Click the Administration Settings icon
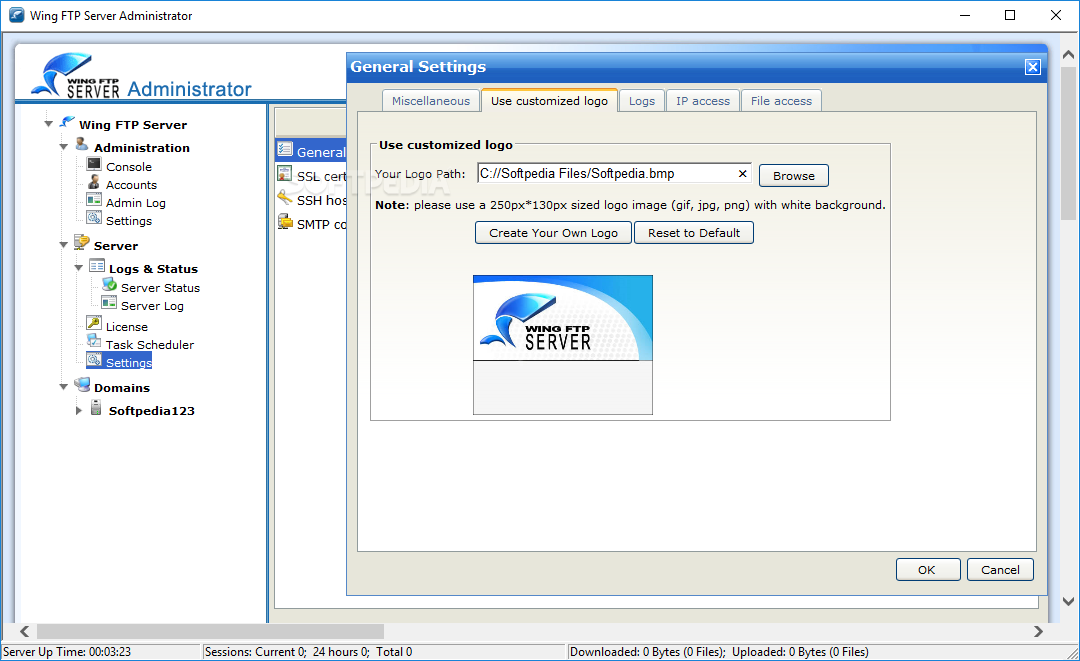Image resolution: width=1080 pixels, height=661 pixels. click(x=94, y=218)
